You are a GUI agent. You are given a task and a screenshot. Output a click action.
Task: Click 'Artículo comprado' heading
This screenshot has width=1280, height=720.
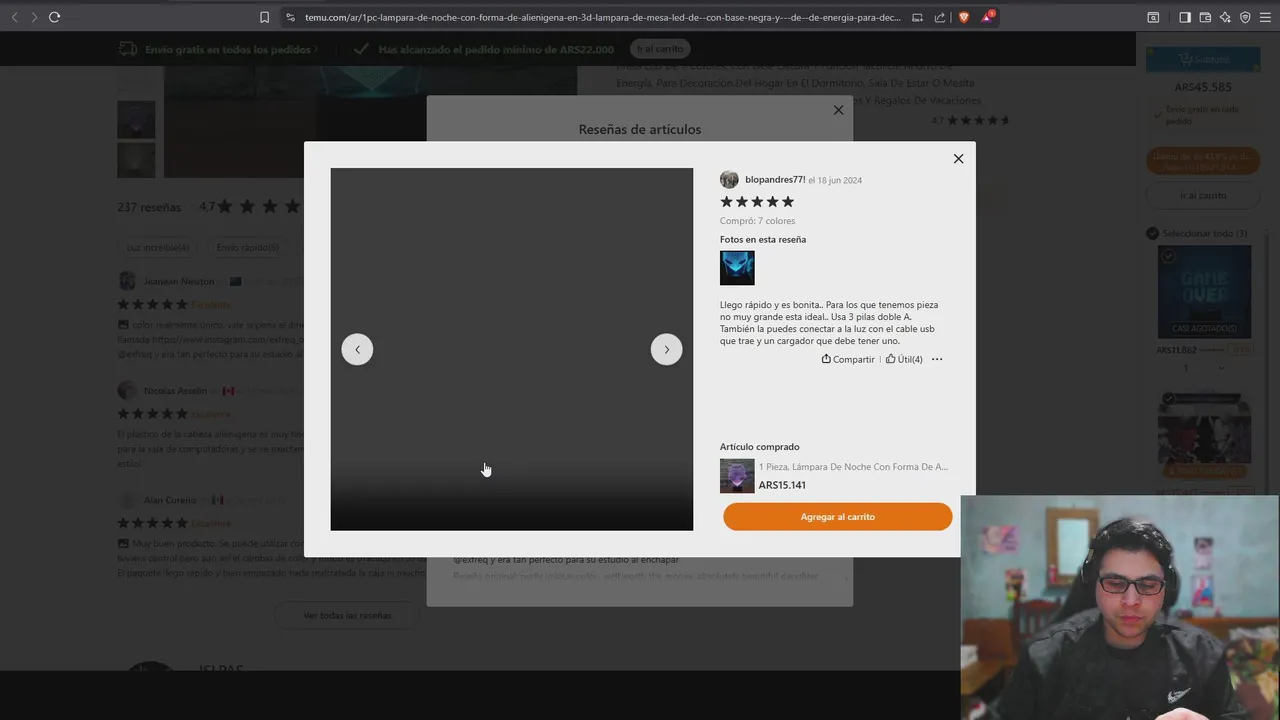[x=760, y=447]
